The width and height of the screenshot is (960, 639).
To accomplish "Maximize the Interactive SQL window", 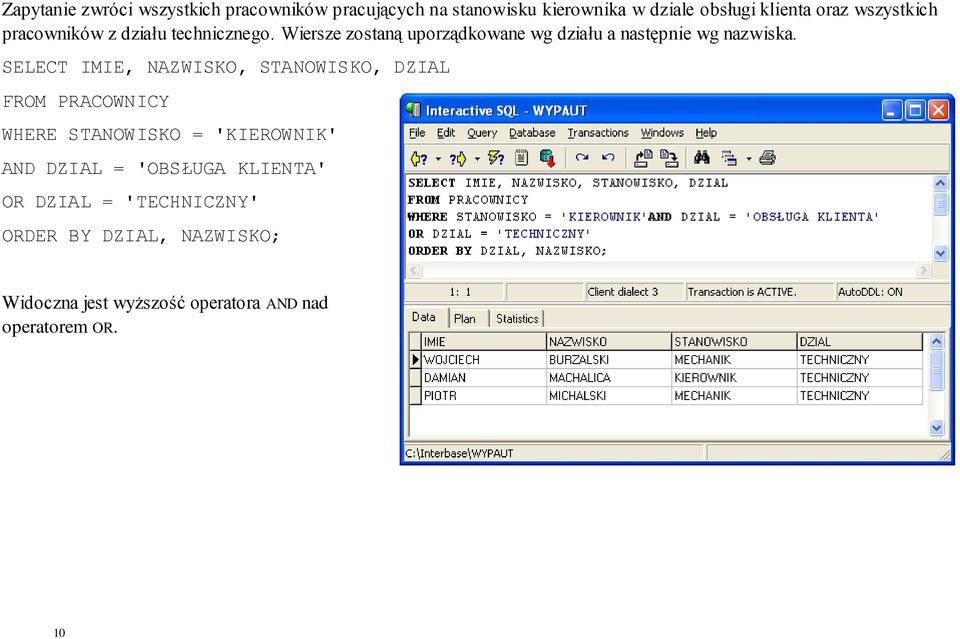I will (x=915, y=110).
